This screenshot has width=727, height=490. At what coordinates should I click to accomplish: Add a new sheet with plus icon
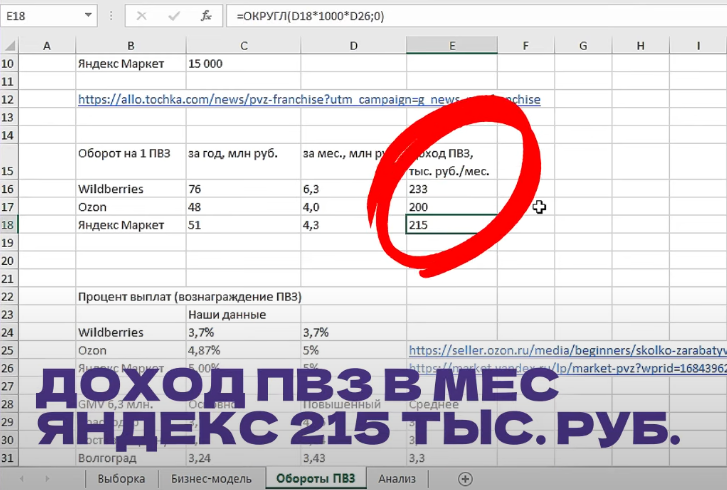(465, 478)
